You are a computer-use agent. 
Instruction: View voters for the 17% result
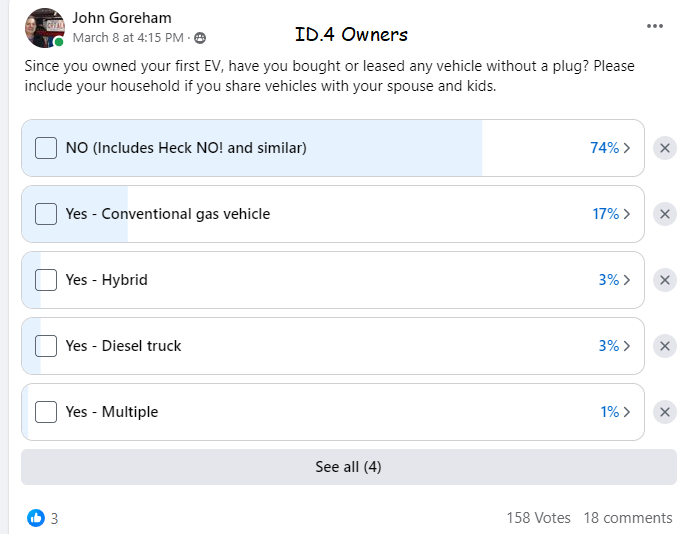click(x=611, y=214)
